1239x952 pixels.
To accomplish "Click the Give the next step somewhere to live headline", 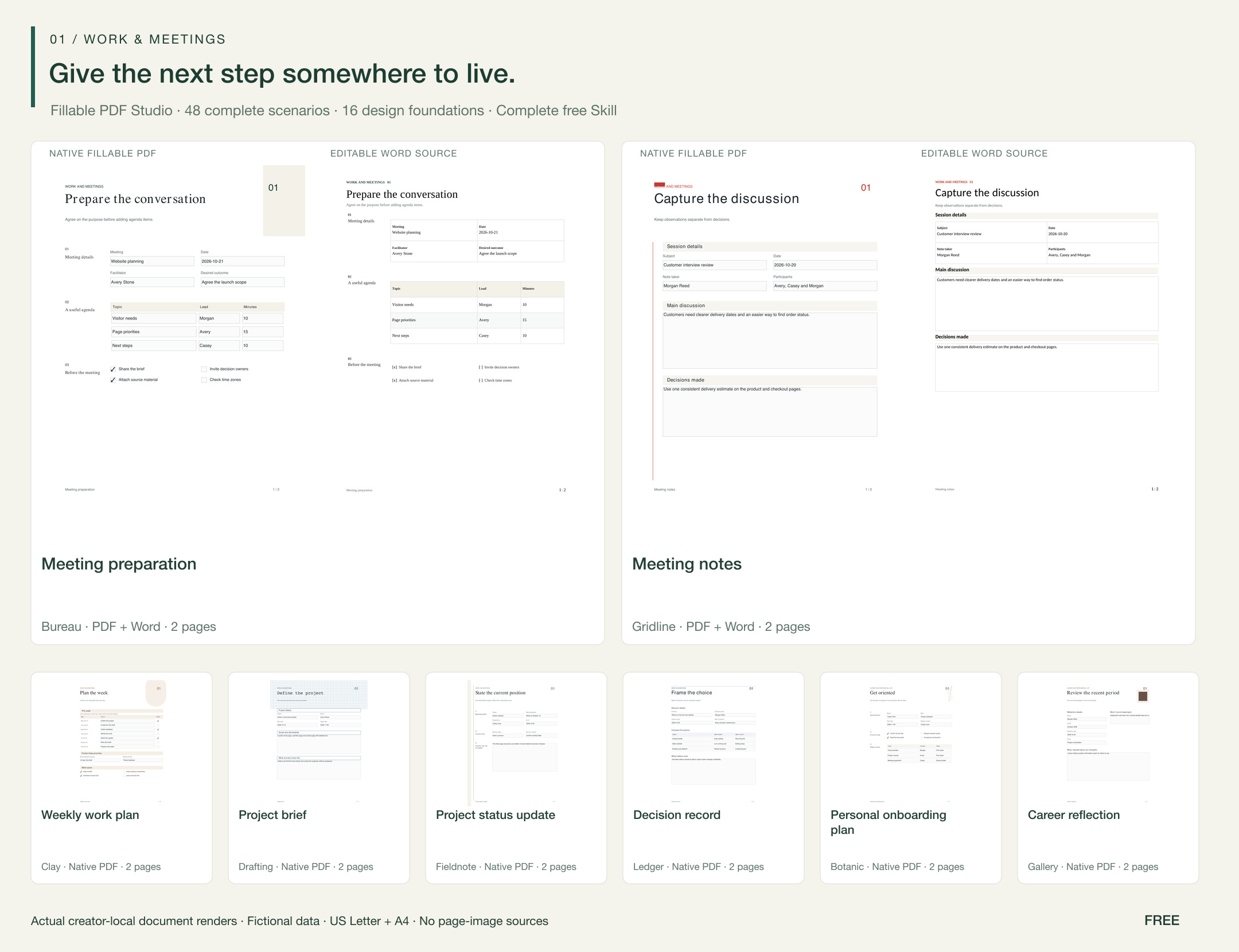I will tap(282, 74).
